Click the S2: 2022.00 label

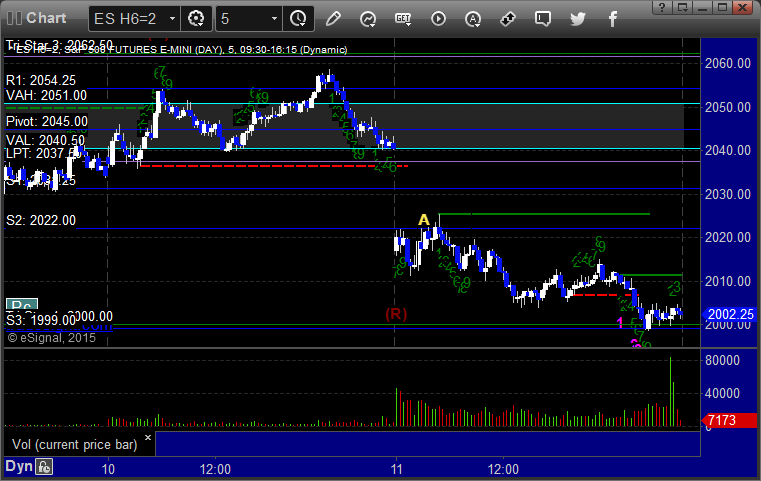(41, 220)
